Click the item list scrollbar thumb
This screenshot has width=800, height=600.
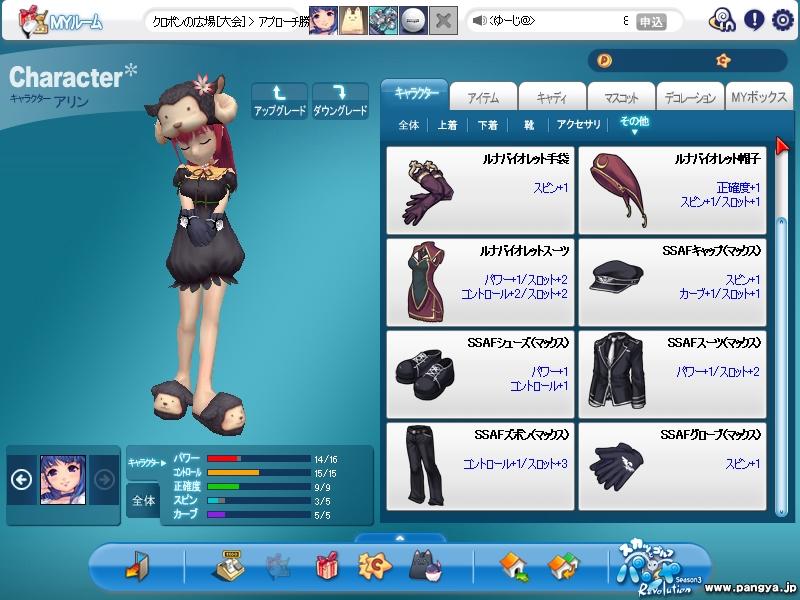point(781,366)
